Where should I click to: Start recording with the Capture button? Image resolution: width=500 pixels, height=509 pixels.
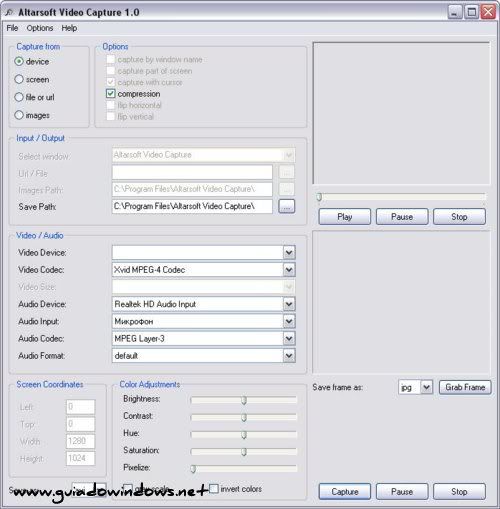coord(345,492)
